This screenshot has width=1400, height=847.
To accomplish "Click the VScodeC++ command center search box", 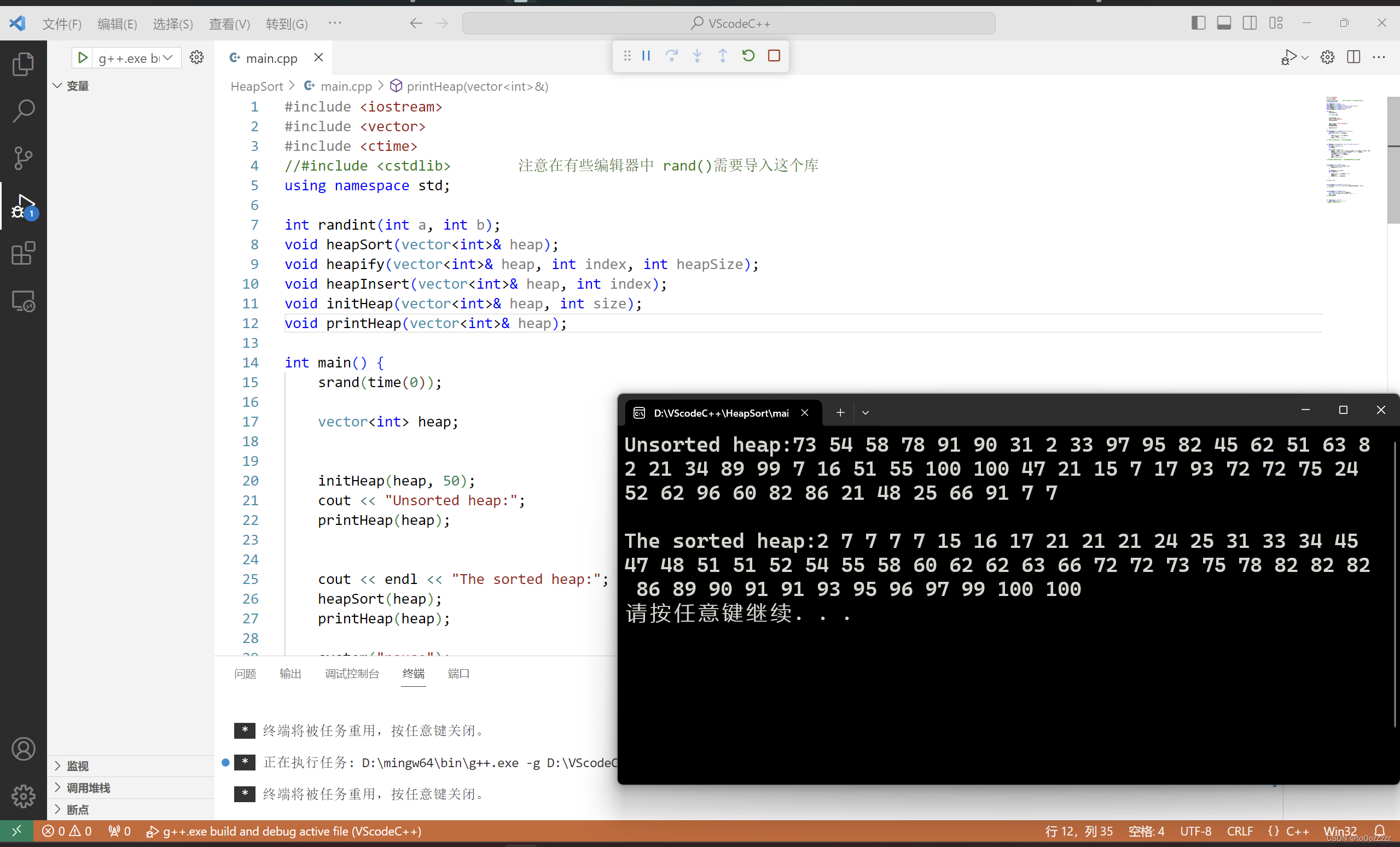I will pos(728,24).
